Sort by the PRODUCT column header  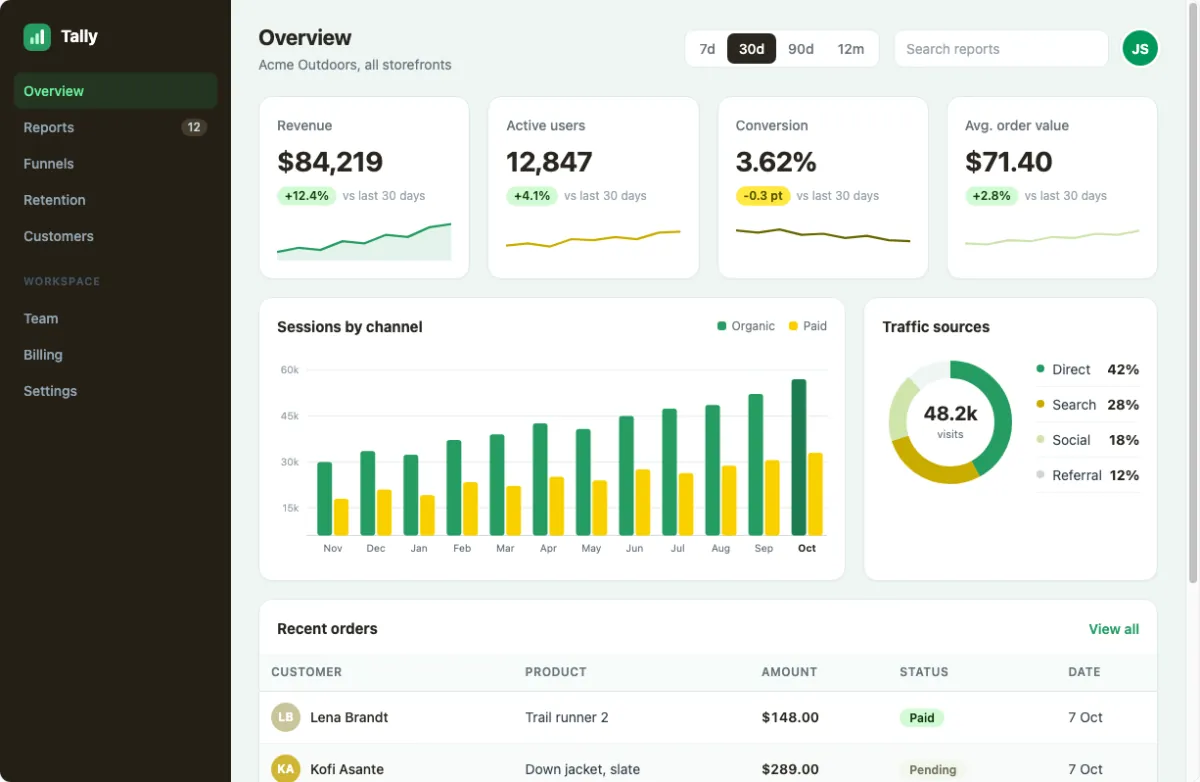(556, 672)
